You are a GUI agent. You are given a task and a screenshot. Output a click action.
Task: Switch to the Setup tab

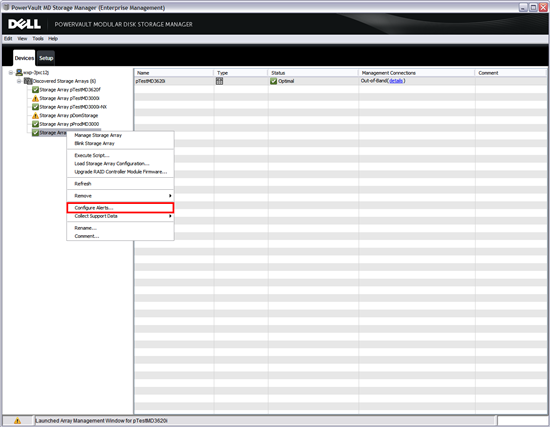click(x=46, y=58)
